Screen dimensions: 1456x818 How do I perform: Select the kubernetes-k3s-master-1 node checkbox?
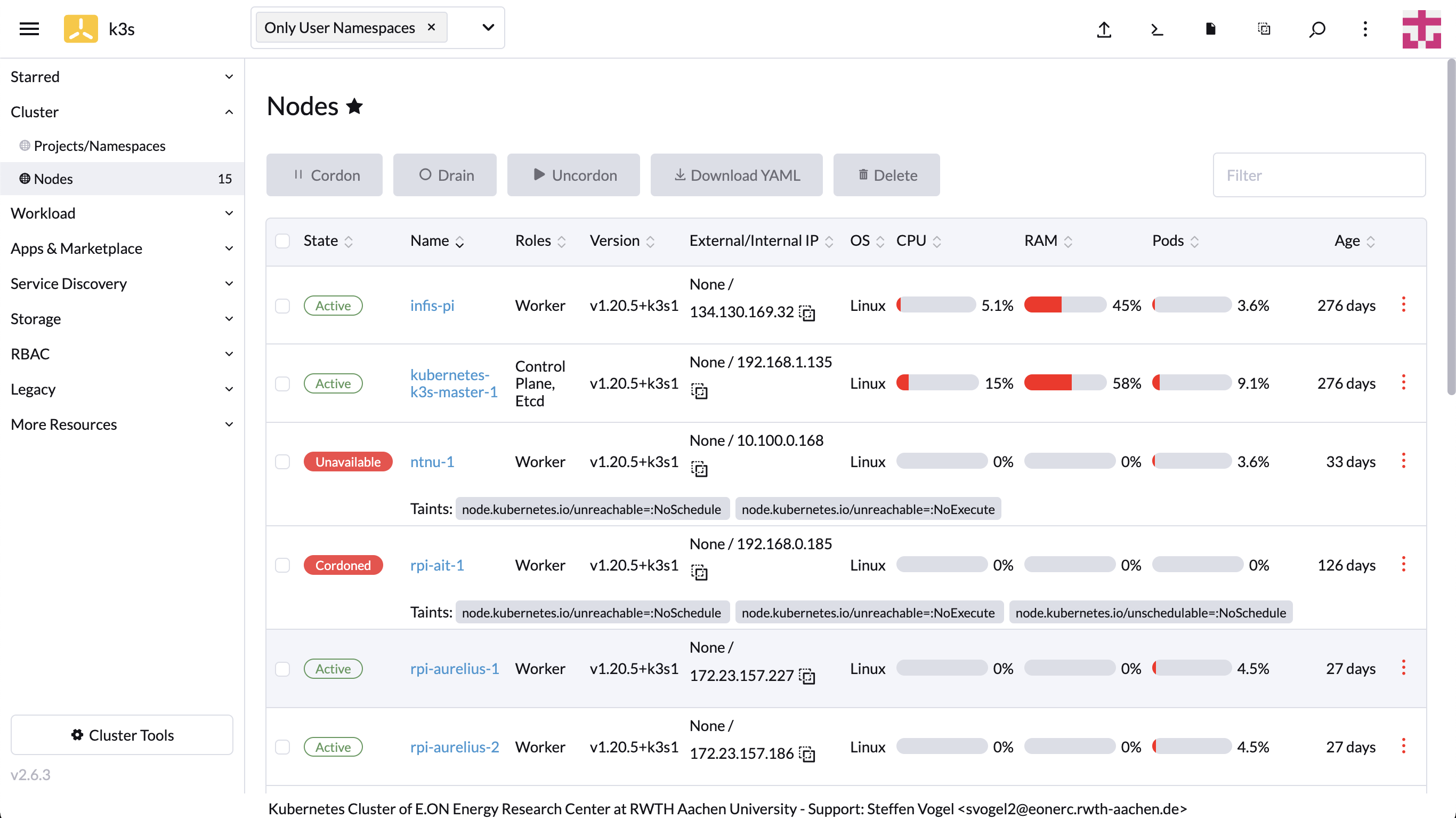tap(282, 383)
